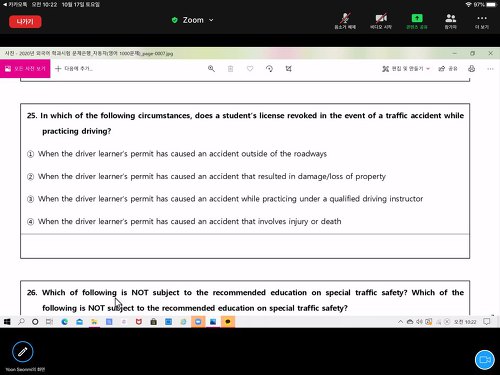Open the Zoom 더 보기 more menu
The image size is (500, 375).
(x=482, y=21)
